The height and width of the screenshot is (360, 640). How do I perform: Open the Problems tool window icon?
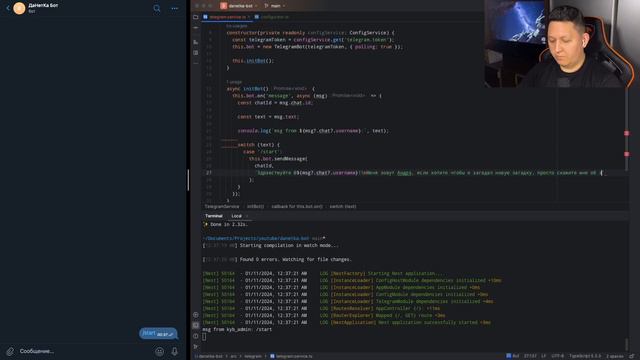pos(196,336)
